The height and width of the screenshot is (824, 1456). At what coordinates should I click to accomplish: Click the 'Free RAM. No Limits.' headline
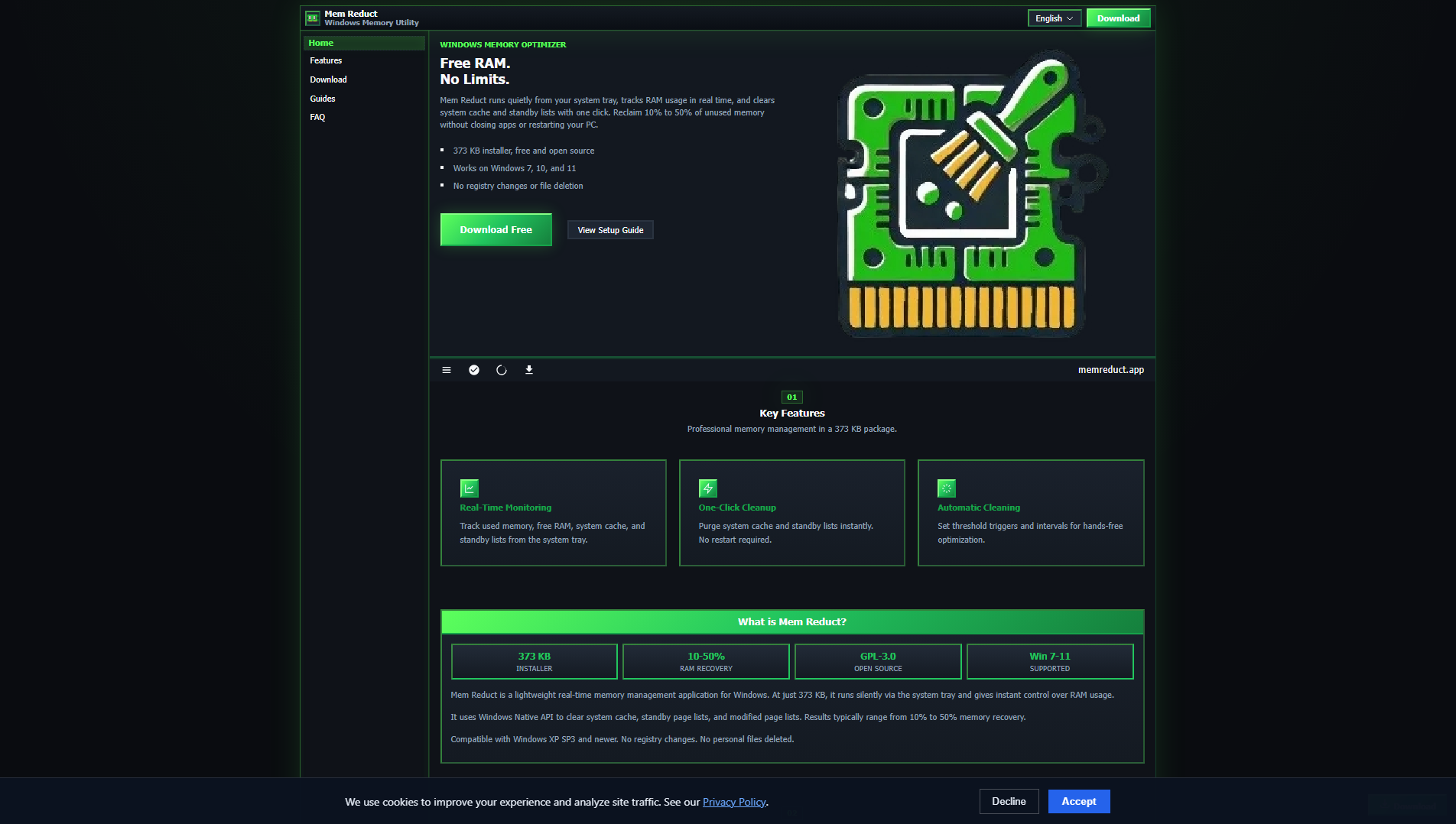pos(475,71)
